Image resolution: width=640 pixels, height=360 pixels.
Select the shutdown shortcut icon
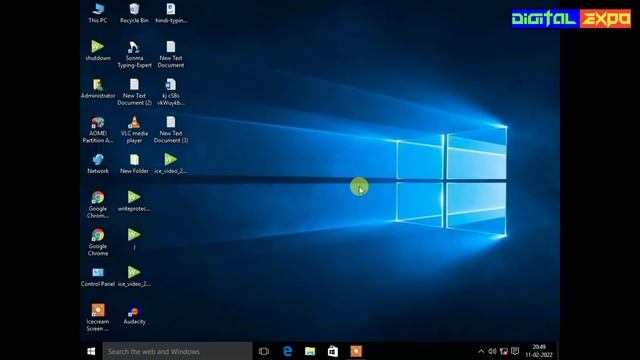pos(98,51)
